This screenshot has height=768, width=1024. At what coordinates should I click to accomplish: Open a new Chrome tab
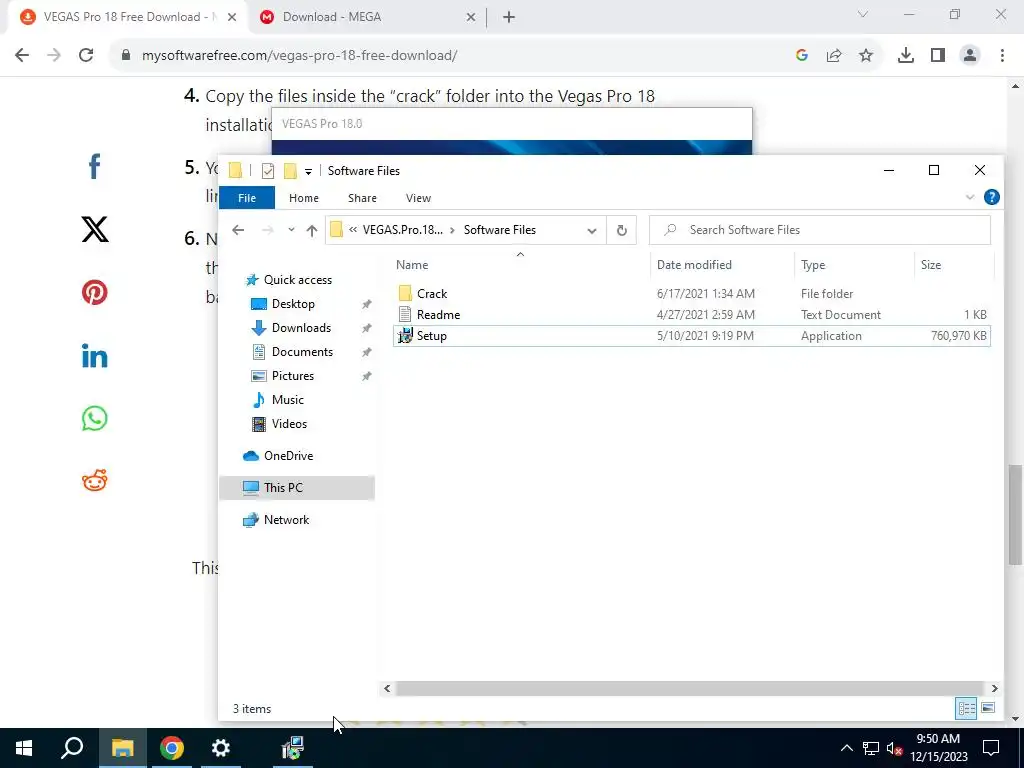(x=509, y=17)
